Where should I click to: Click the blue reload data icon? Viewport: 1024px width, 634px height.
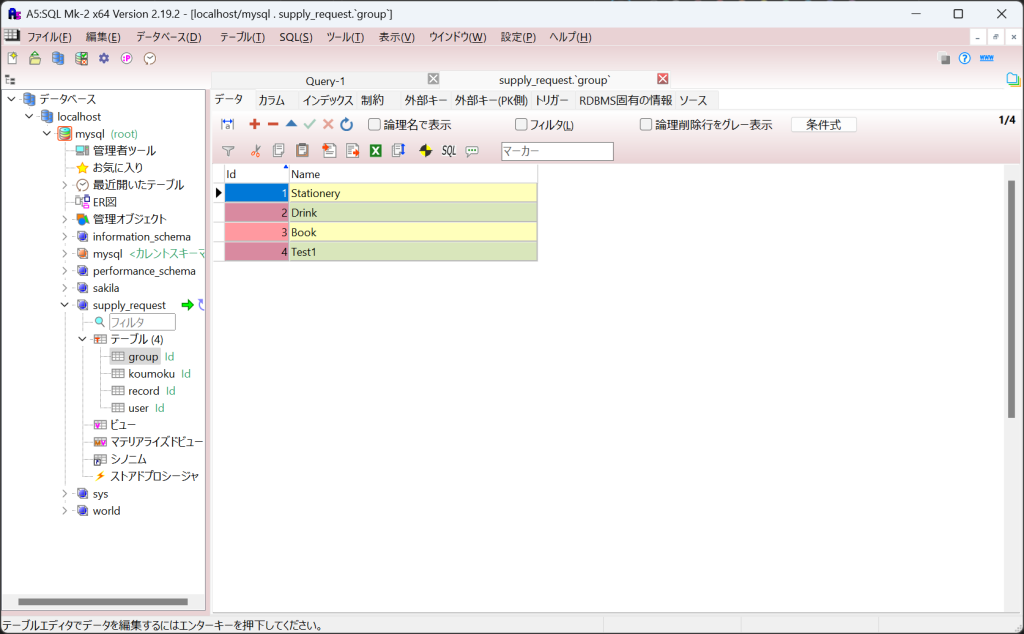pos(347,124)
